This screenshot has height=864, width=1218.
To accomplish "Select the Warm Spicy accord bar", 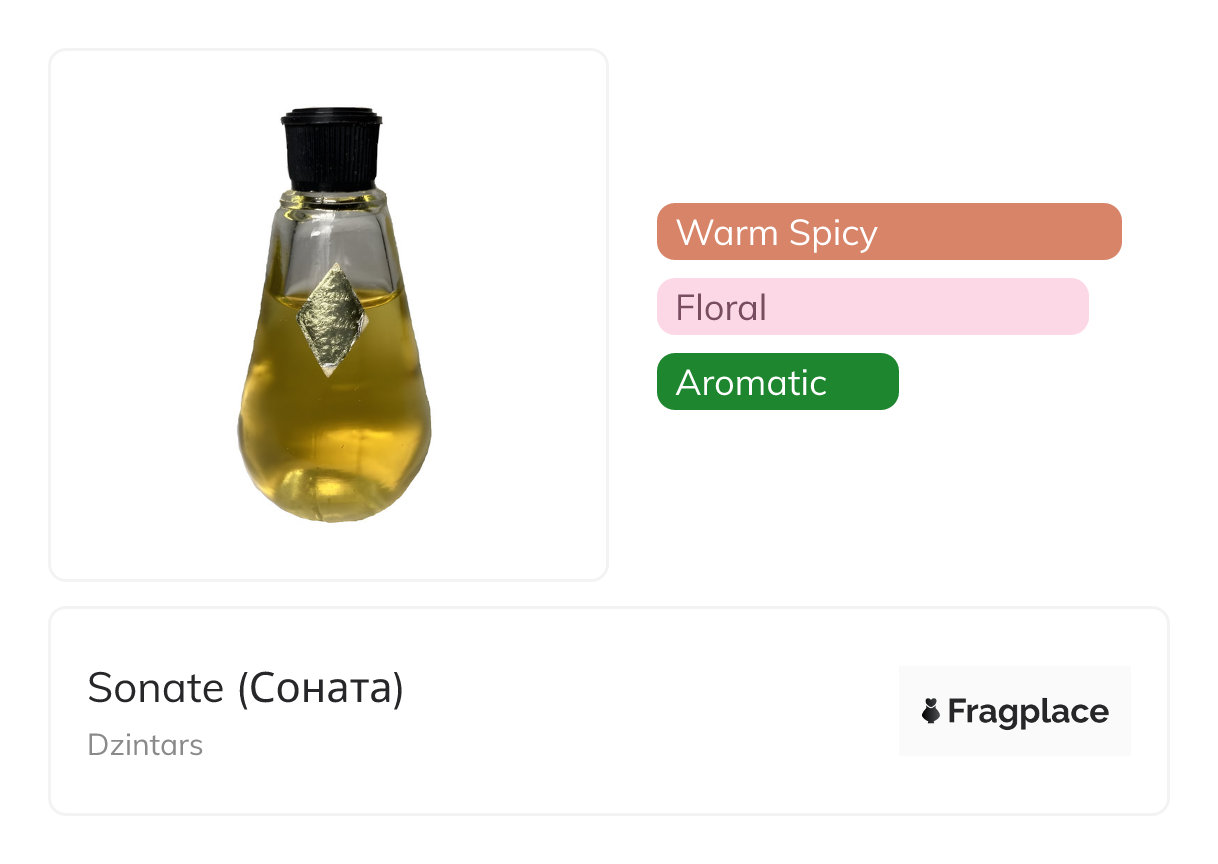I will [888, 232].
